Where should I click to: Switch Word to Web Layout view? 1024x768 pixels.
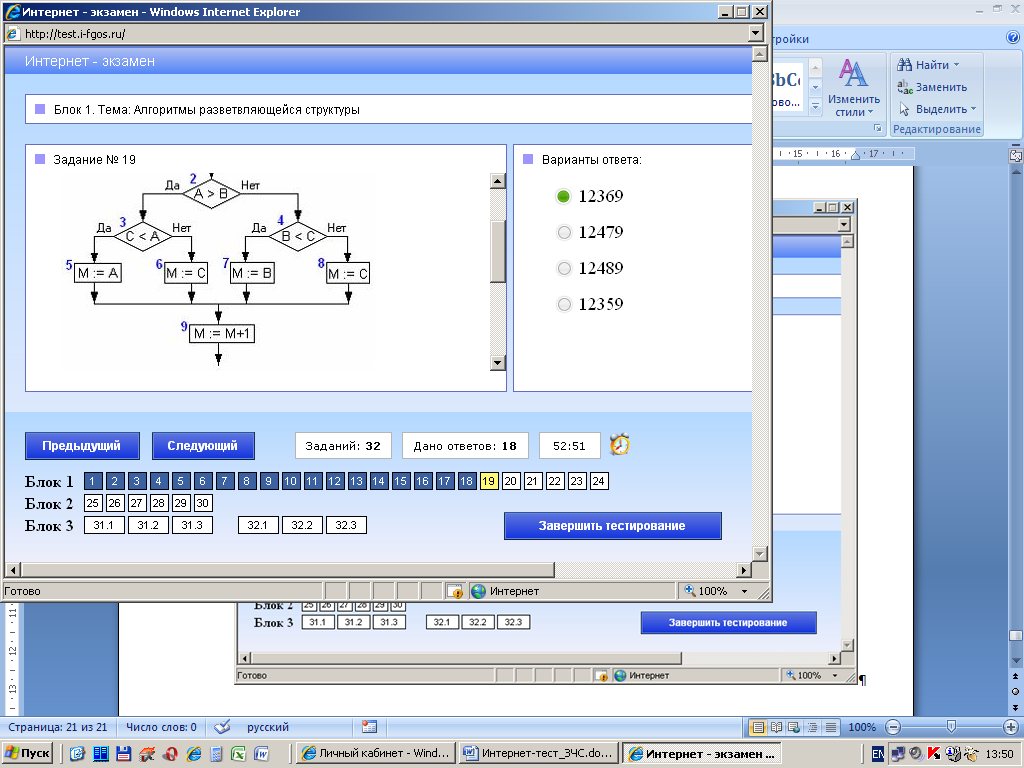(x=794, y=727)
